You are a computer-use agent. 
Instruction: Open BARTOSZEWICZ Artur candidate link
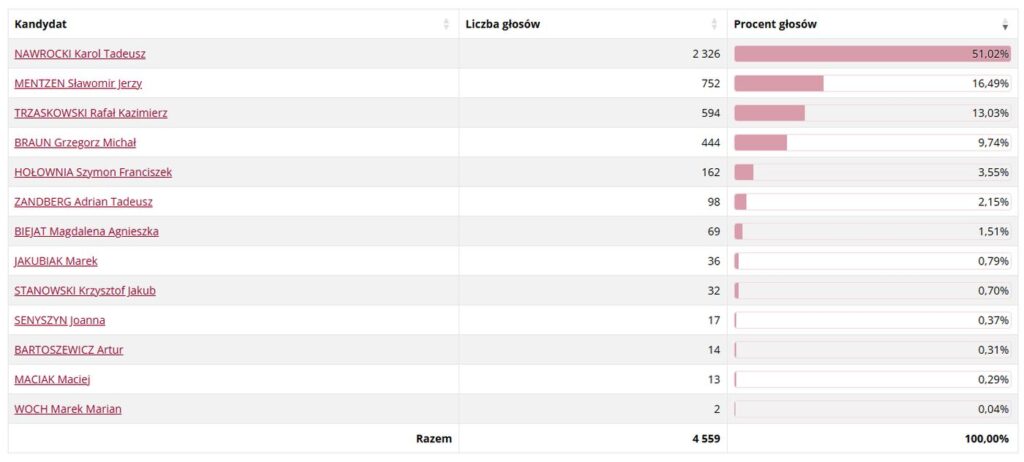tap(69, 350)
